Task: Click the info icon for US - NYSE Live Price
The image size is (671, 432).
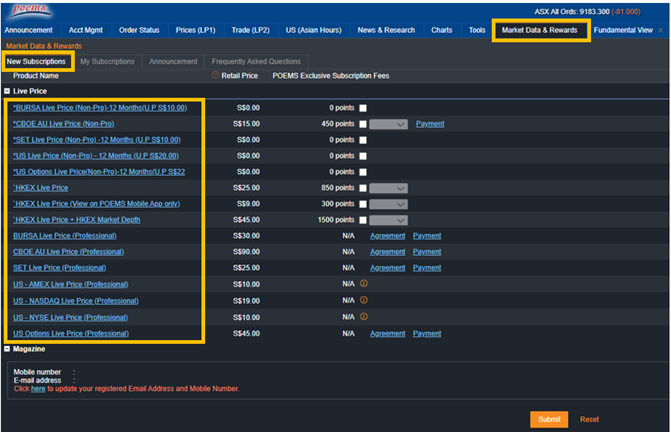Action: [x=364, y=317]
